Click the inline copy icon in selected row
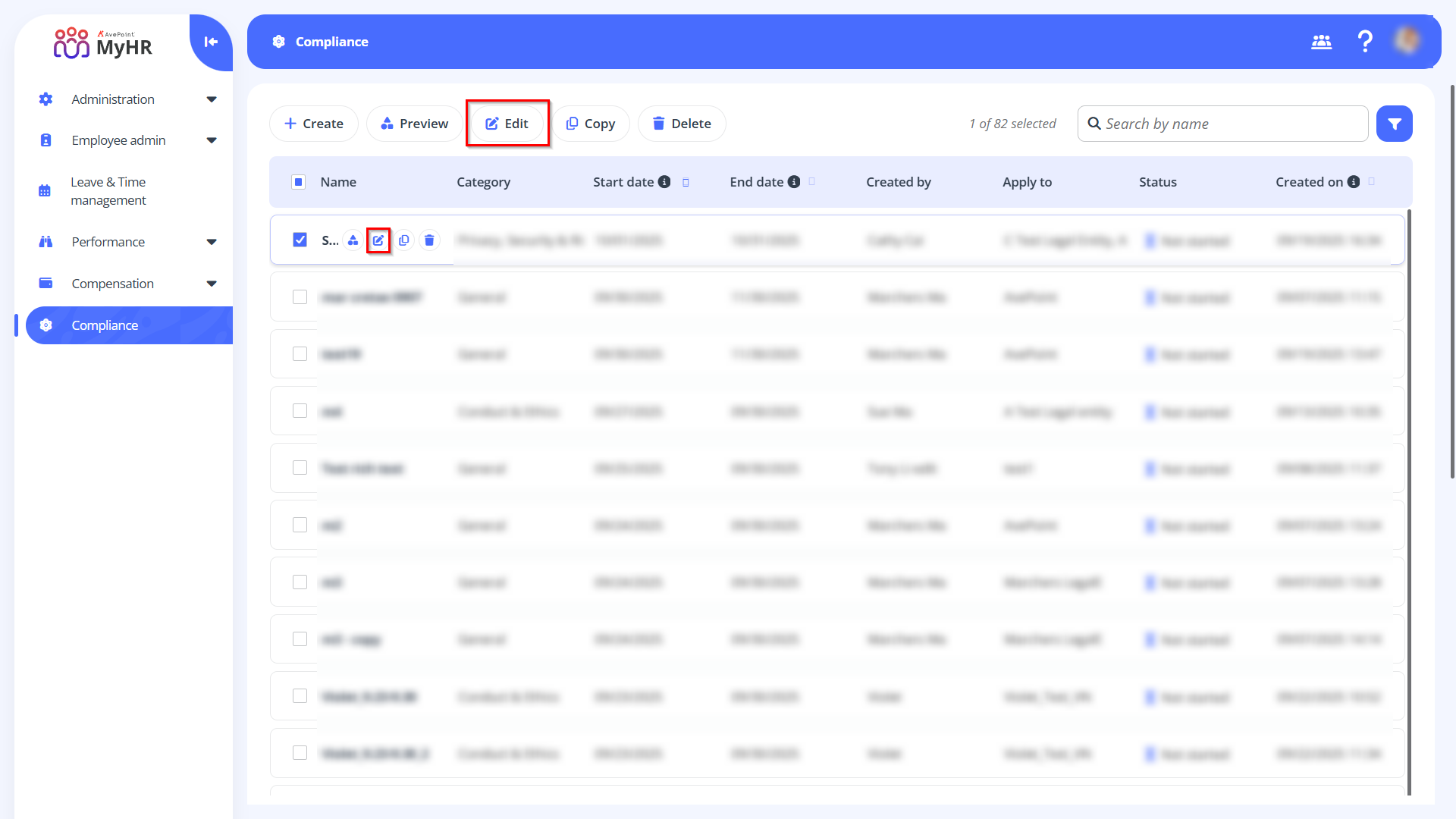 click(x=404, y=240)
